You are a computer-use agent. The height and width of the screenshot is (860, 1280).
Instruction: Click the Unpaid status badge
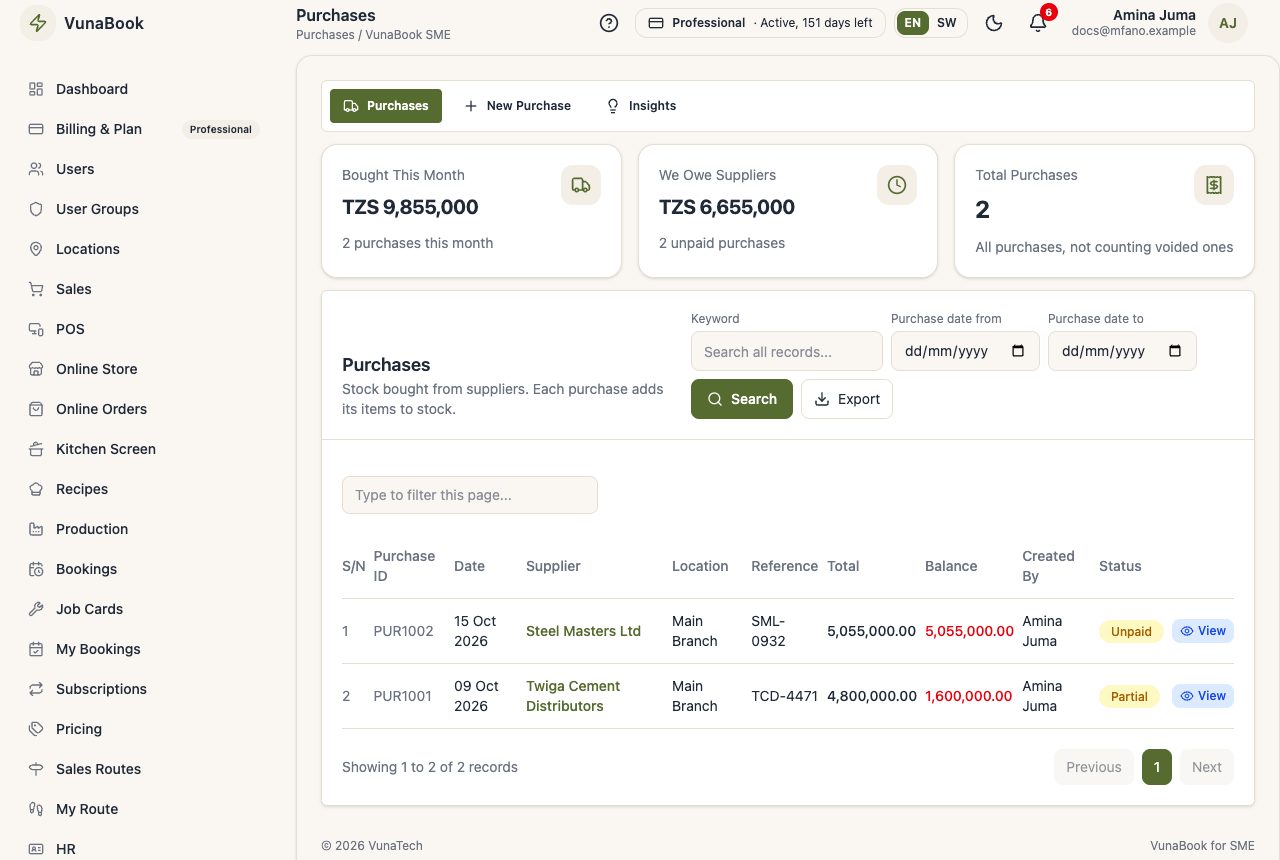pyautogui.click(x=1131, y=631)
